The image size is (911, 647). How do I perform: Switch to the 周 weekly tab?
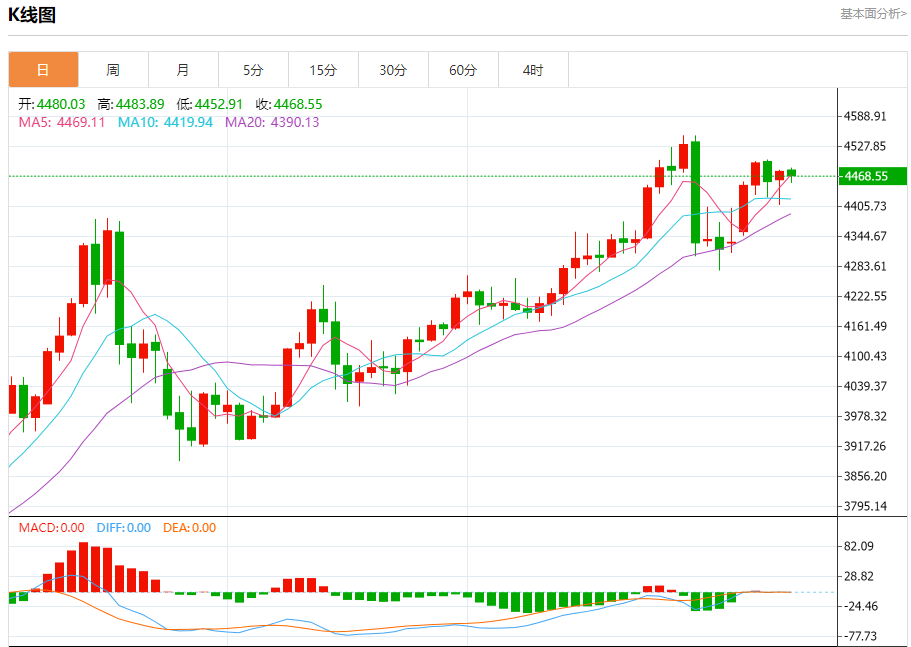(x=113, y=70)
